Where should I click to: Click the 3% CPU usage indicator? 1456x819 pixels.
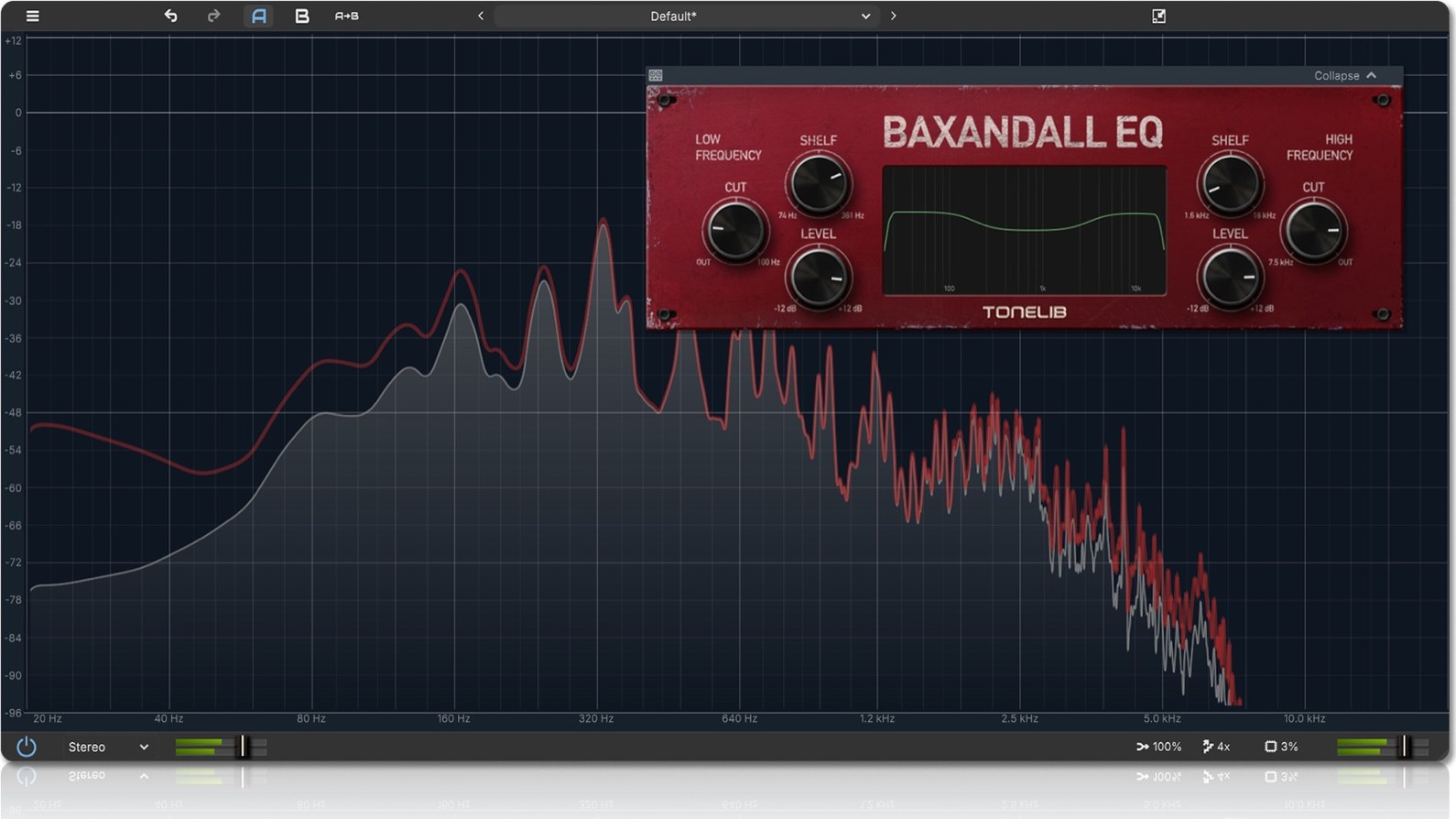pos(1281,747)
